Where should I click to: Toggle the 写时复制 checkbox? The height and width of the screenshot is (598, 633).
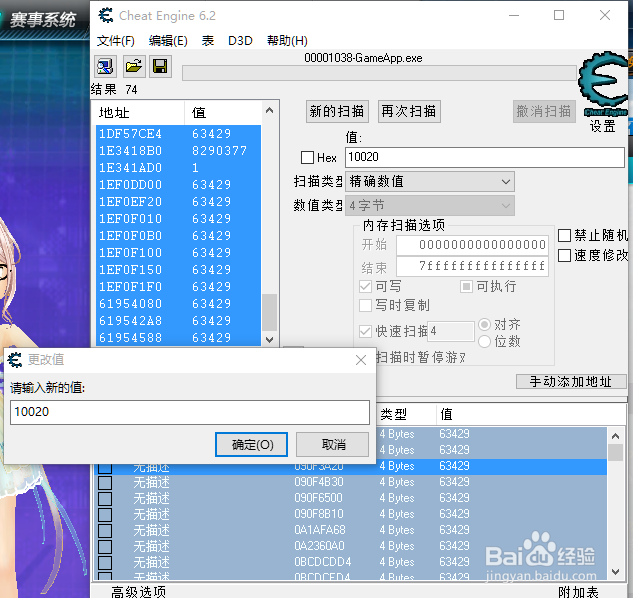[x=365, y=305]
